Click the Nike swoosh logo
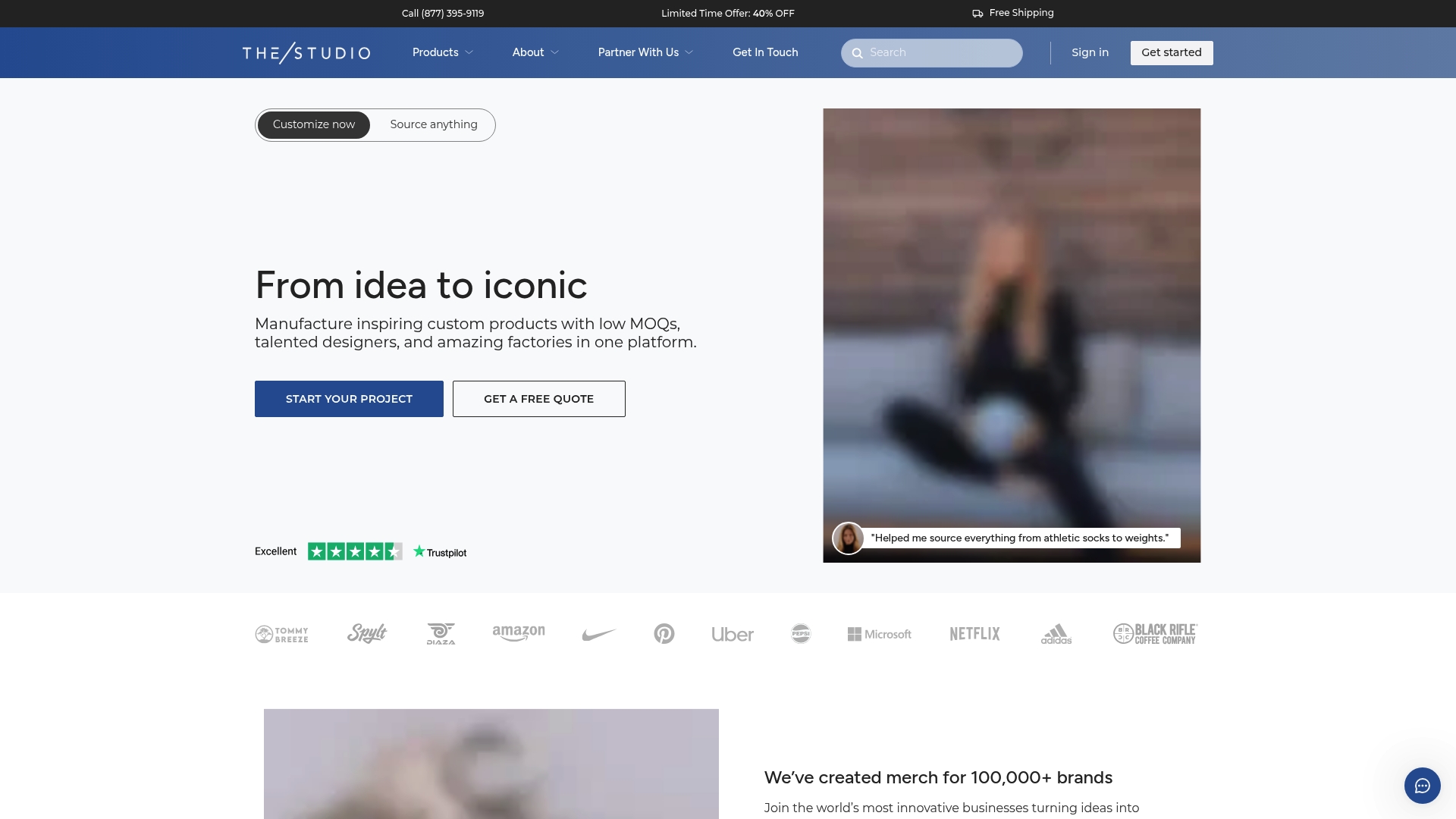This screenshot has height=819, width=1456. pos(599,634)
